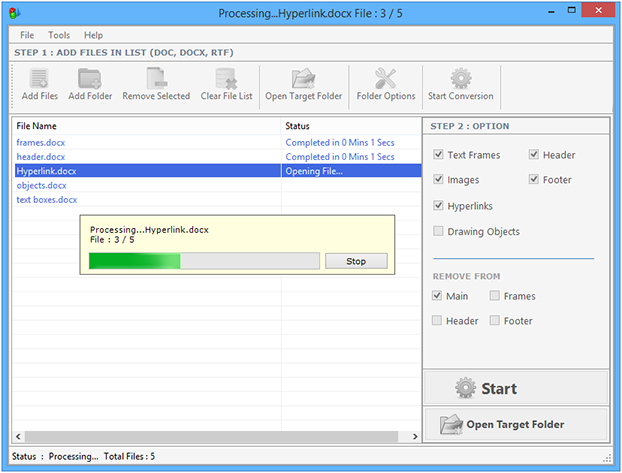Enable the Drawing Objects checkbox
622x473 pixels.
pyautogui.click(x=438, y=231)
